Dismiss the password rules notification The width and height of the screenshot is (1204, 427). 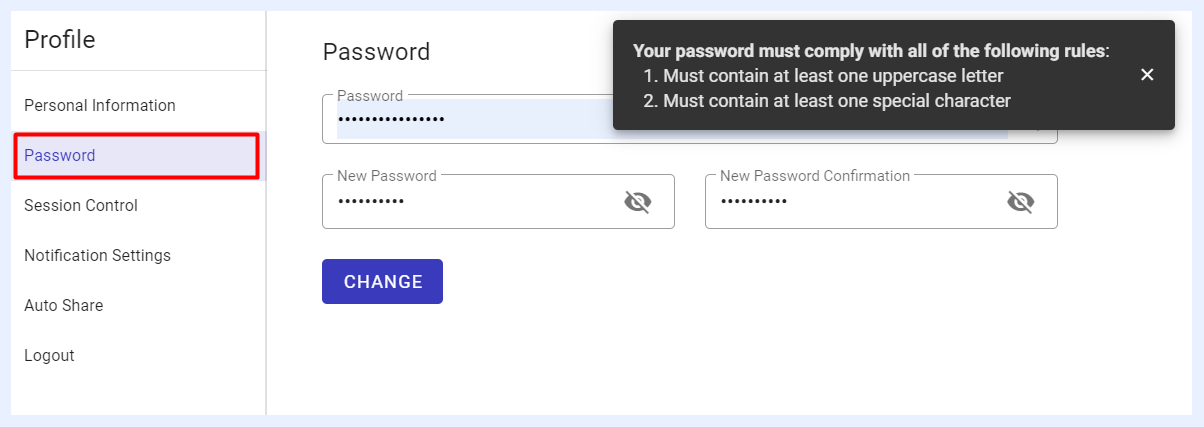[1147, 75]
